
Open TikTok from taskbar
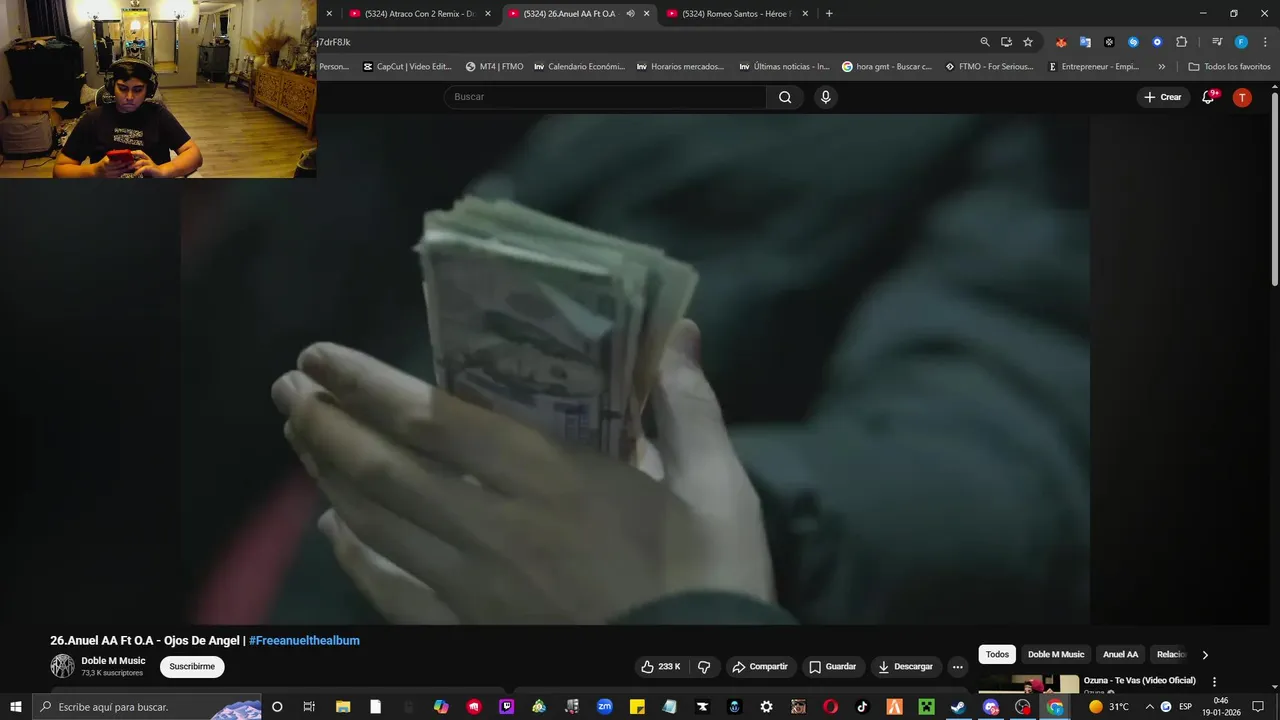[x=862, y=707]
